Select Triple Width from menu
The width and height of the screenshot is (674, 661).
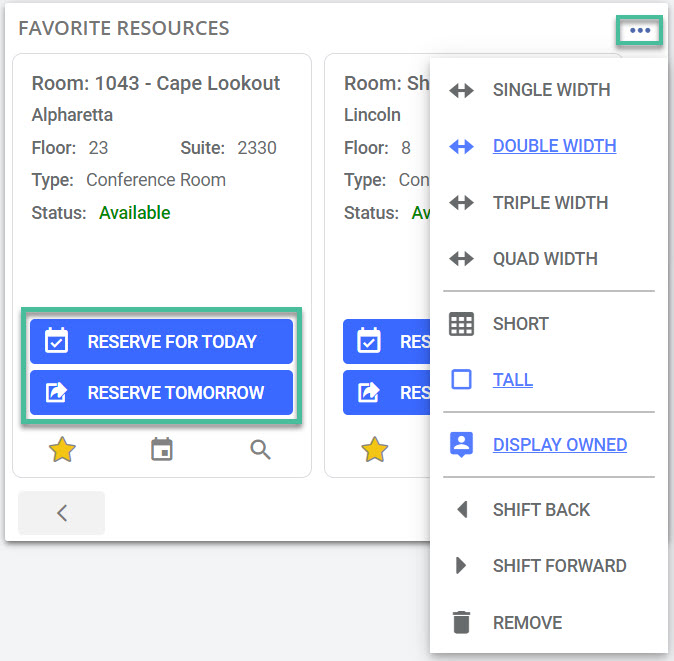click(550, 202)
